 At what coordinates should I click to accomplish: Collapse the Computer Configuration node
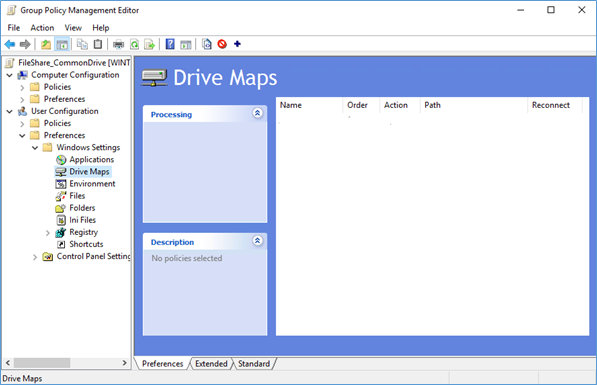(x=10, y=75)
